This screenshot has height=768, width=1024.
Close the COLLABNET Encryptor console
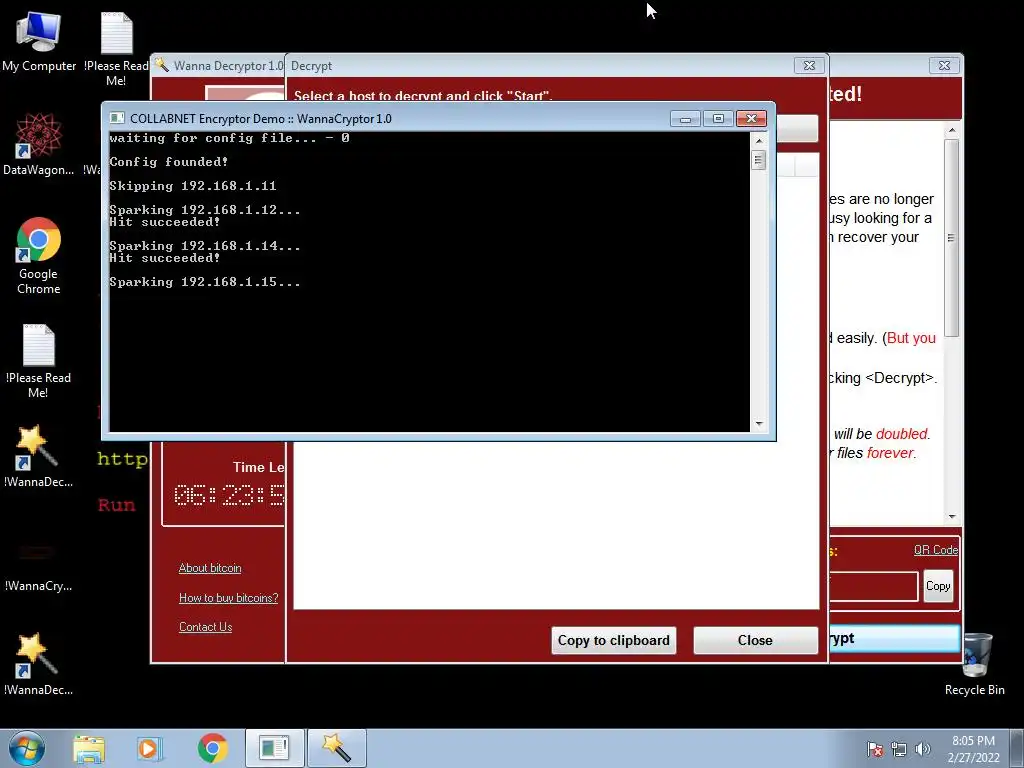tap(751, 118)
